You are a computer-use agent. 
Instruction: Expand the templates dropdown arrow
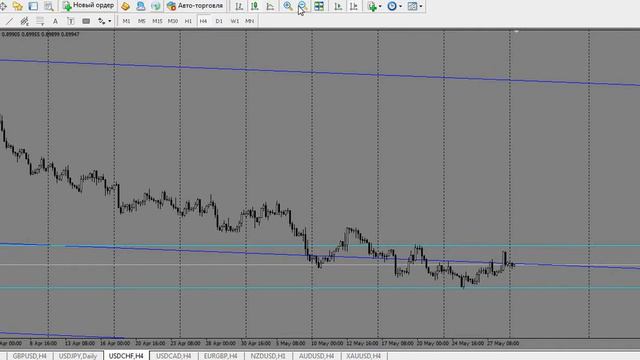[421, 6]
